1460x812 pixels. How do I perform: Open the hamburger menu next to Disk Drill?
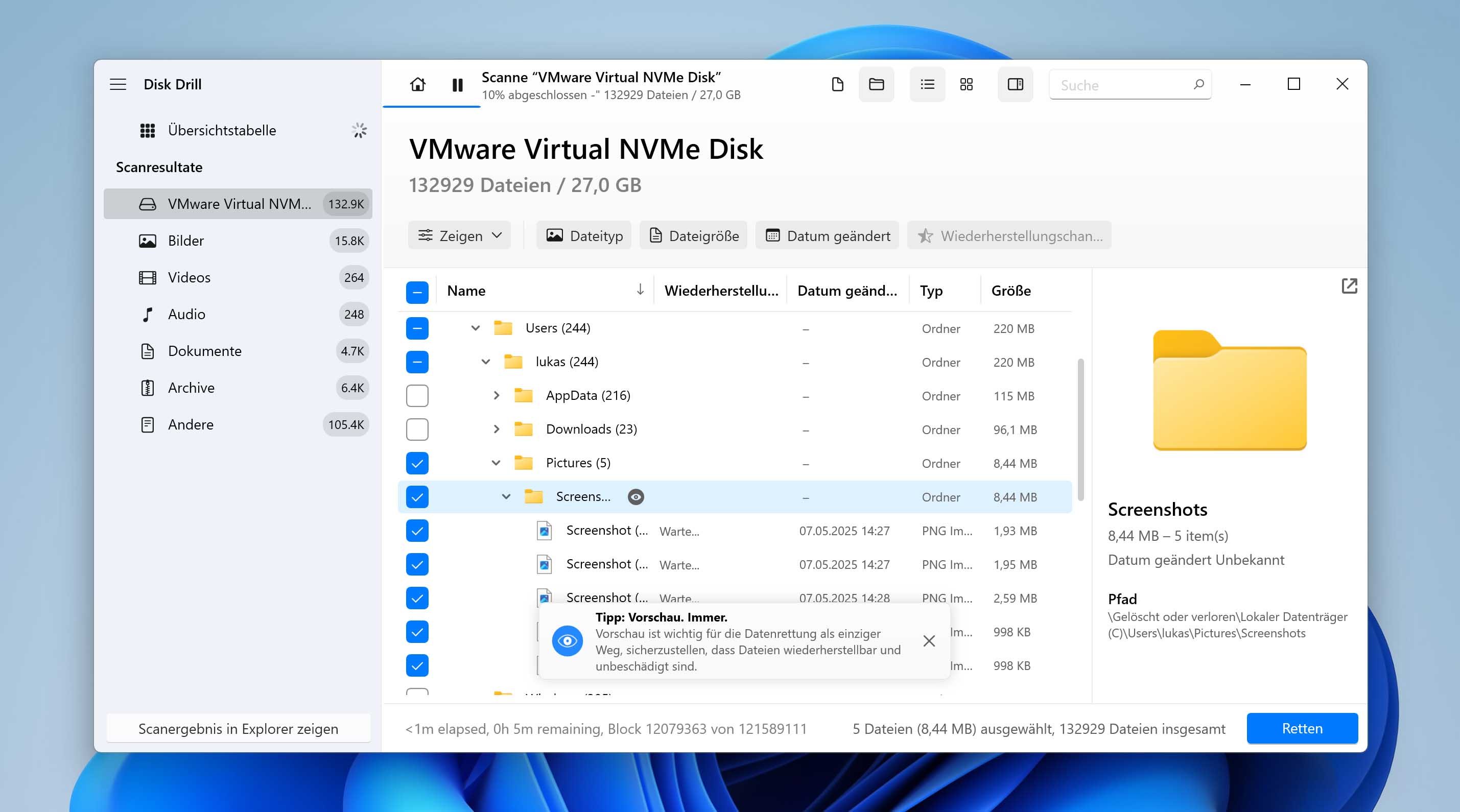118,84
